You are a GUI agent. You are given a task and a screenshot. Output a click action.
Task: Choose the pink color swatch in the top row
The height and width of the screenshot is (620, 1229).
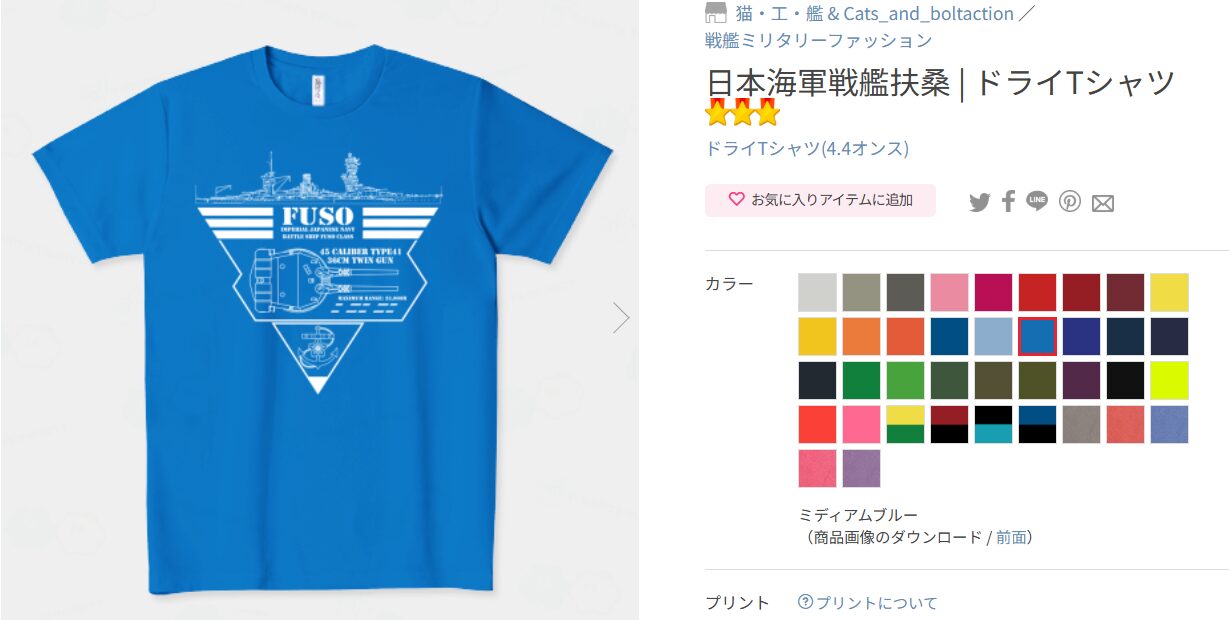[949, 292]
